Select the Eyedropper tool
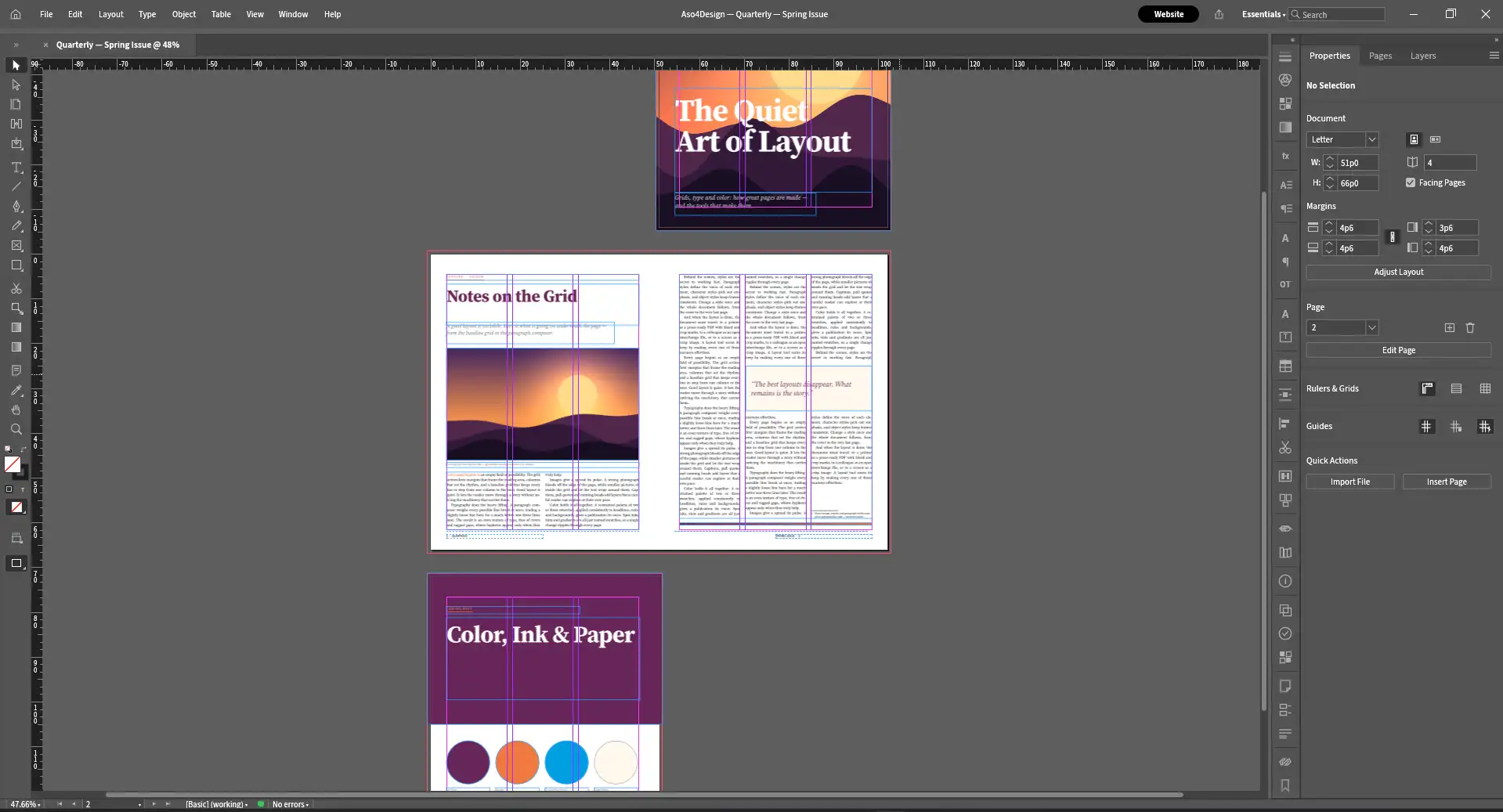The image size is (1503, 812). pos(16,391)
